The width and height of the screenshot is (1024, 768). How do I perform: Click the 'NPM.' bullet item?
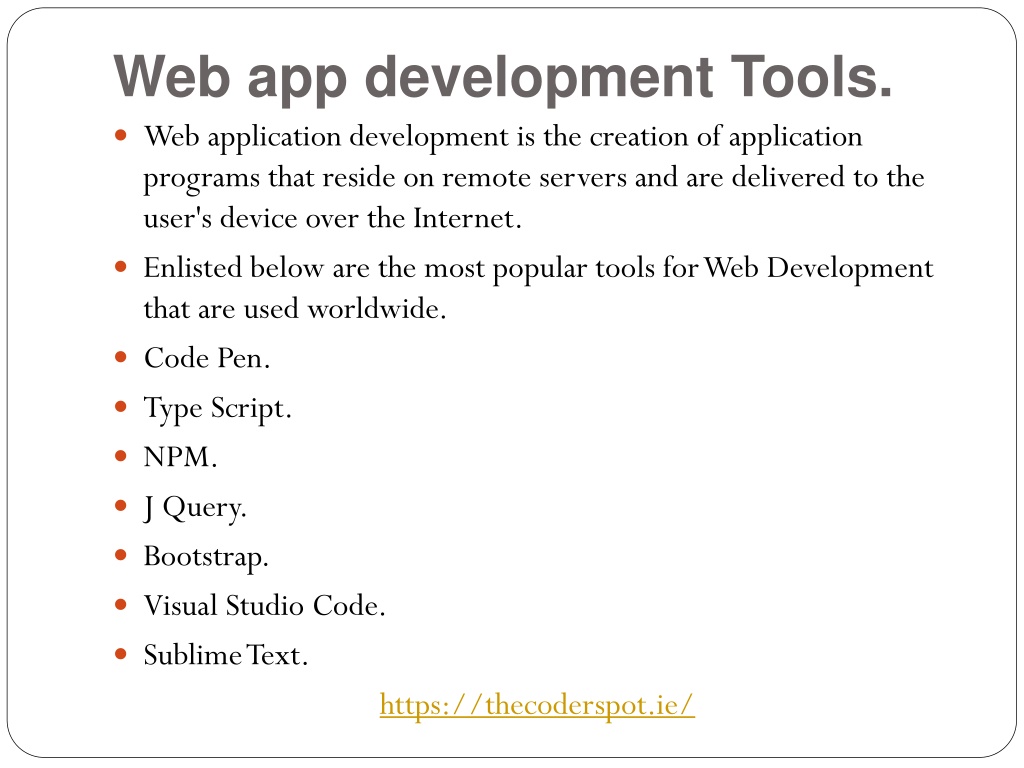pos(180,456)
